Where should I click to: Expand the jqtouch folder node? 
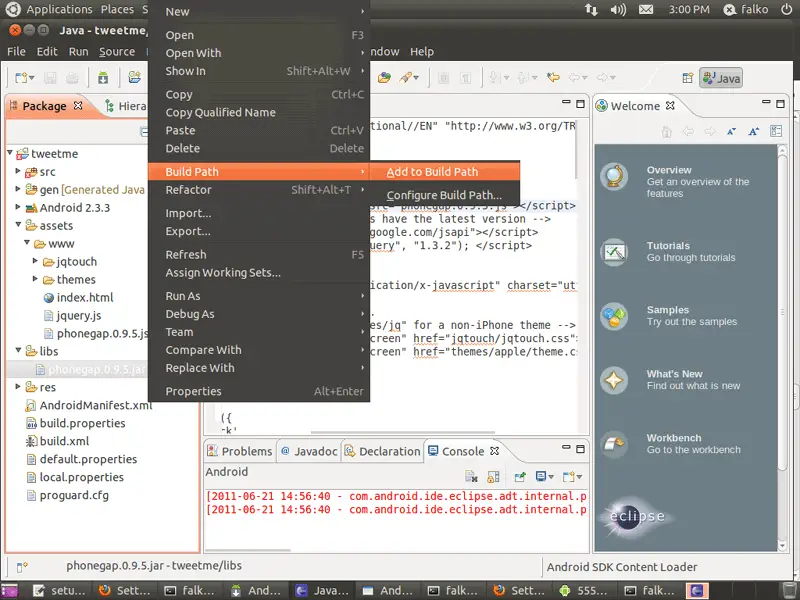[x=35, y=261]
